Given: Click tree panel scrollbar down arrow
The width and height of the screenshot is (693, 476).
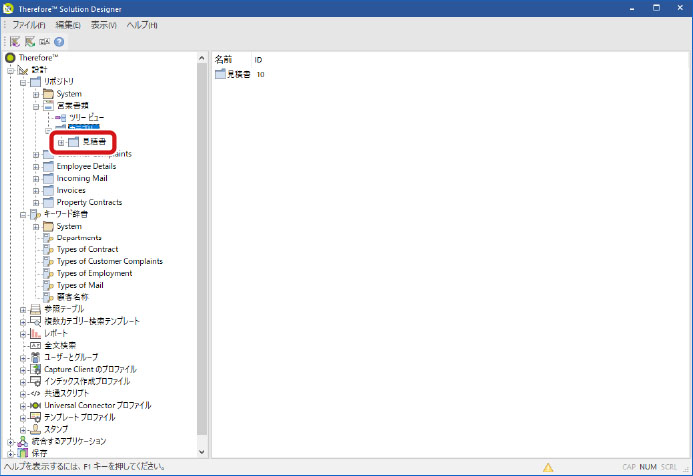Looking at the screenshot, I should [x=203, y=452].
